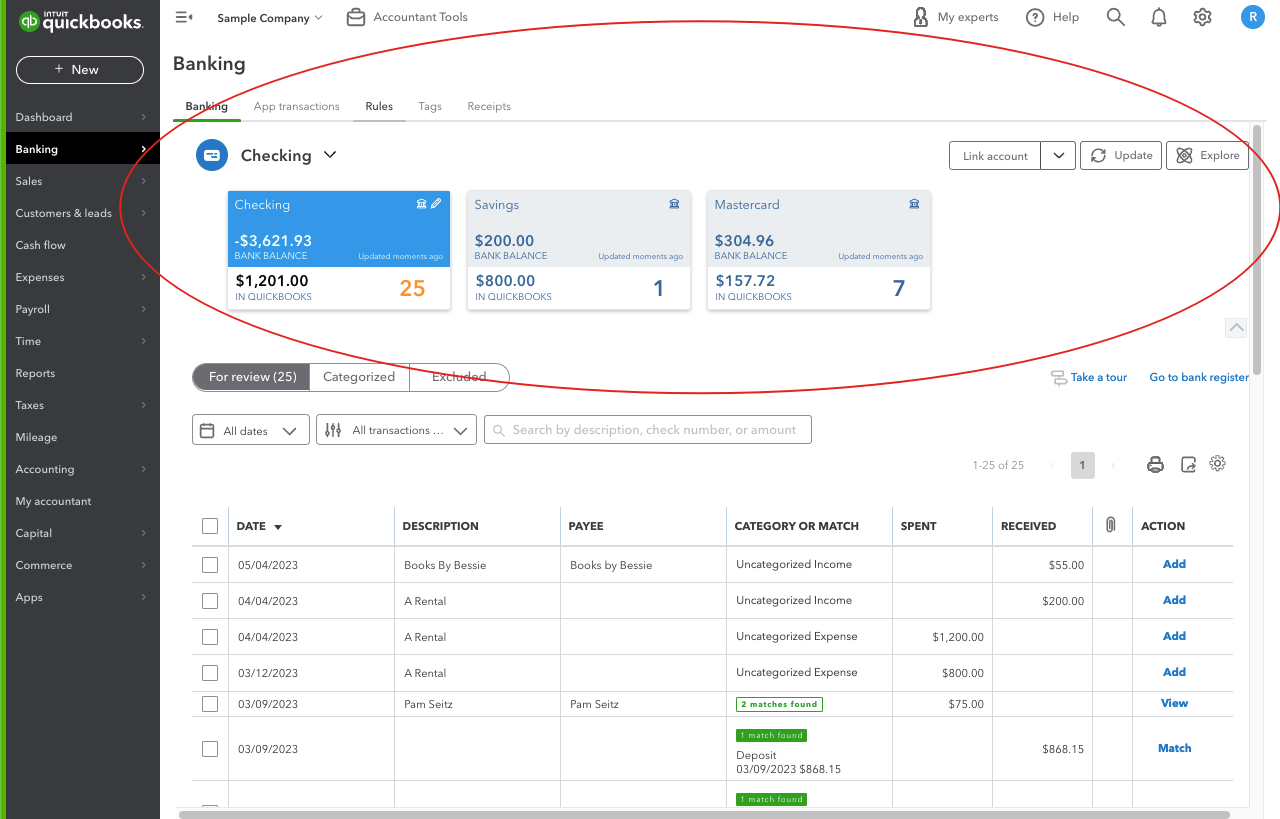Viewport: 1280px width, 819px height.
Task: Export the transaction list
Action: pos(1188,464)
